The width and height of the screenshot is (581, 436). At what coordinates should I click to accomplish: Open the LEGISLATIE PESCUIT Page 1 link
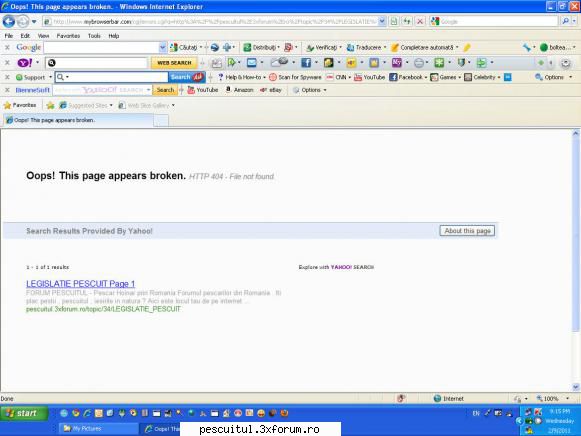click(80, 284)
